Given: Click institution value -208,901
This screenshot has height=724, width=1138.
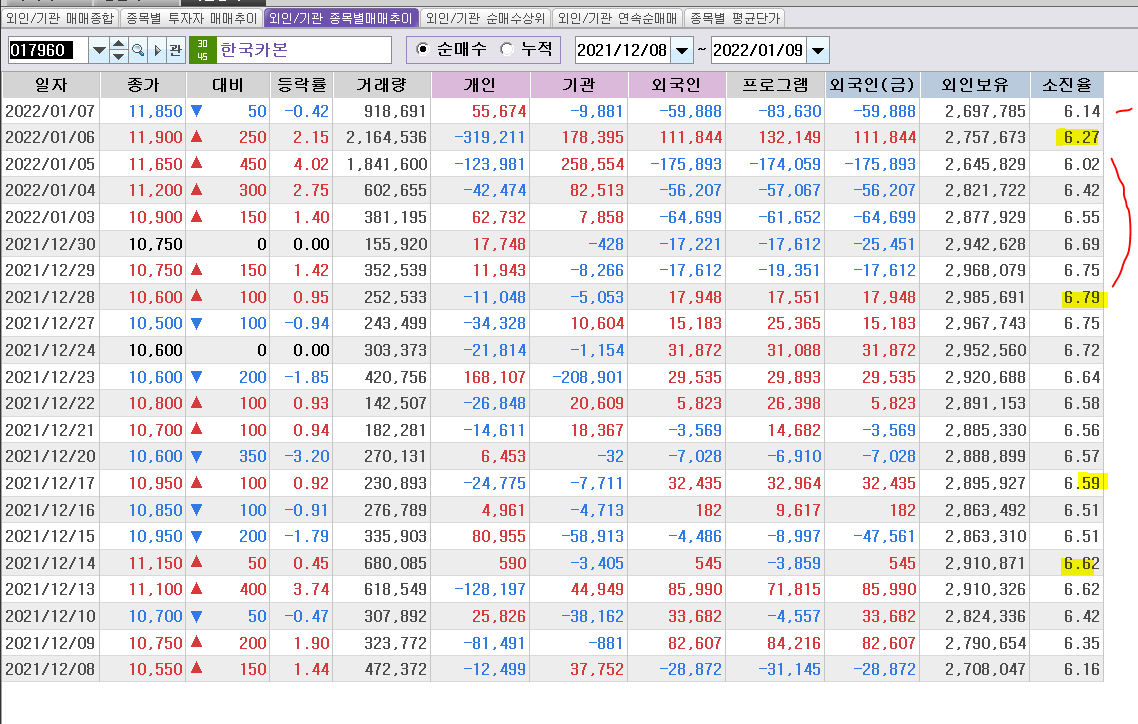Looking at the screenshot, I should point(588,377).
